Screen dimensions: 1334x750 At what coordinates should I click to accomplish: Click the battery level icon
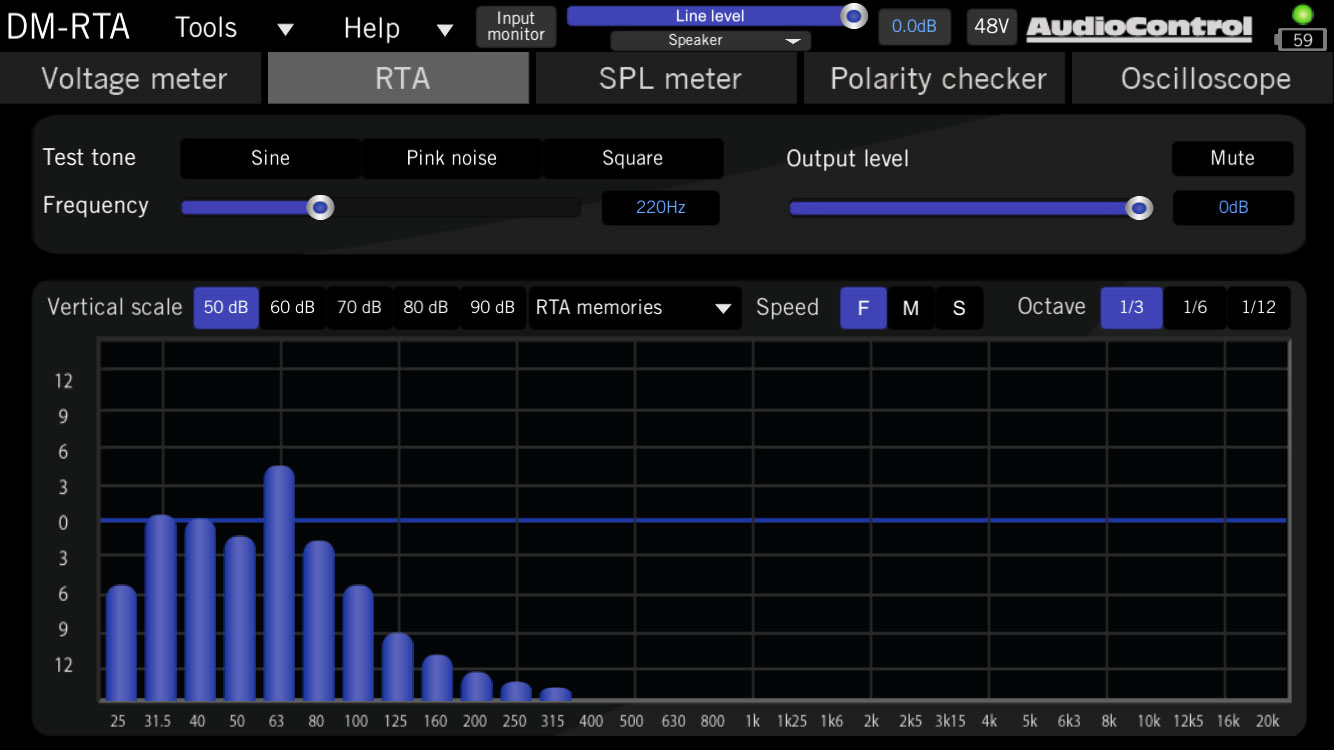coord(1300,40)
